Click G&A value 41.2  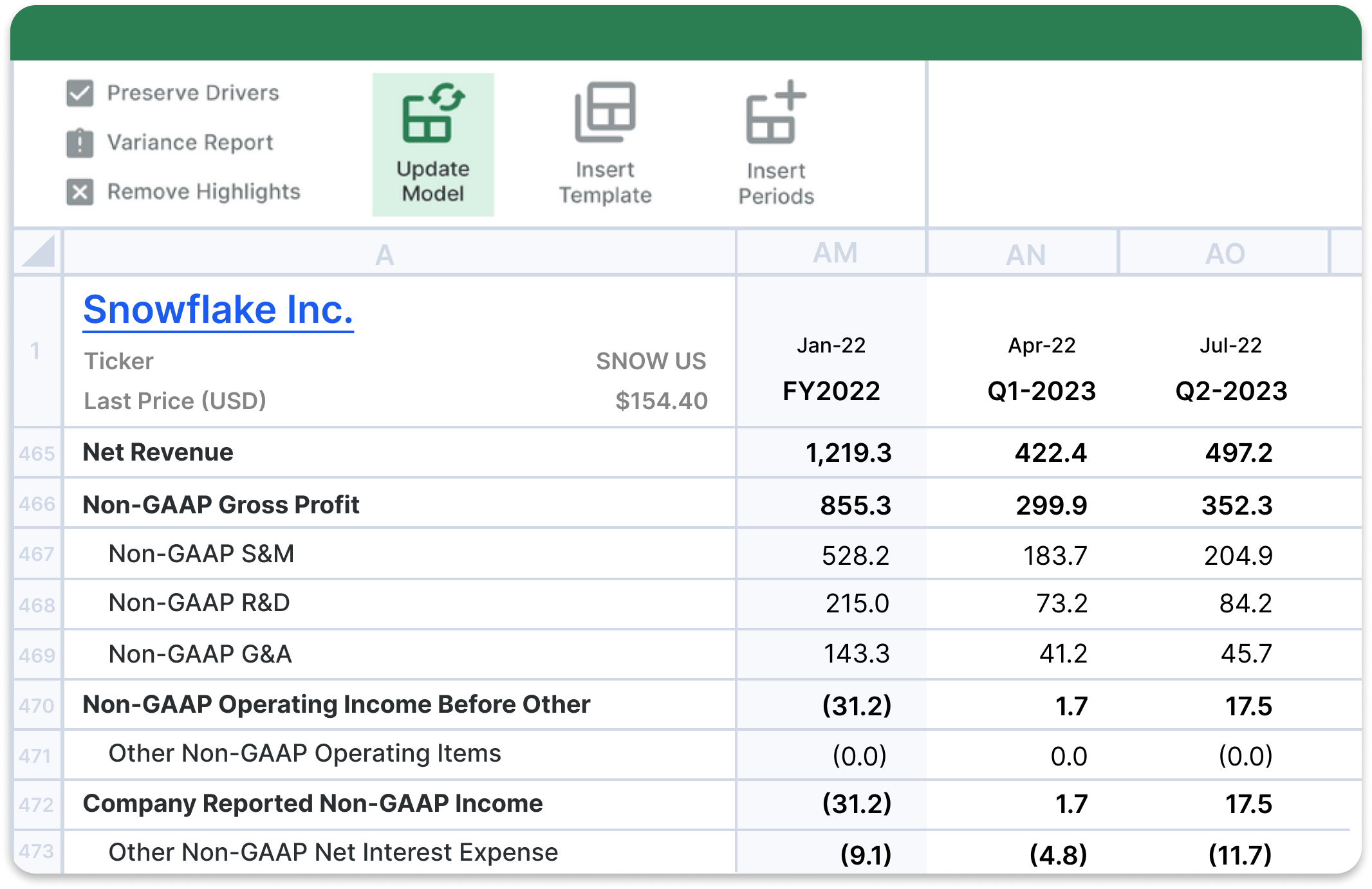[1063, 654]
